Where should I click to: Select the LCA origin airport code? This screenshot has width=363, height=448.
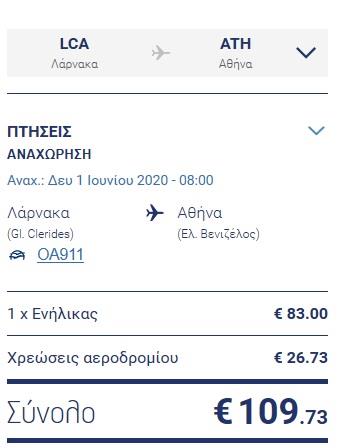pos(74,44)
